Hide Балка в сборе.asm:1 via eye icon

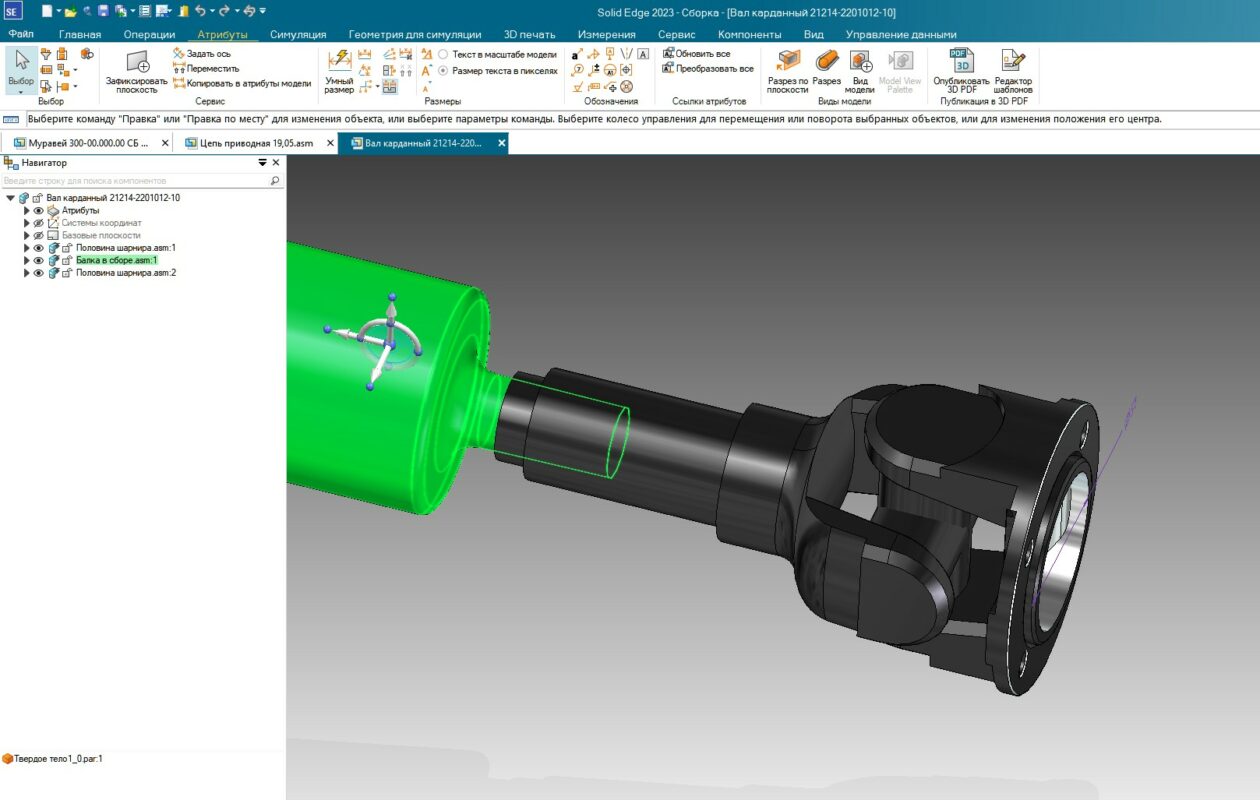(39, 260)
